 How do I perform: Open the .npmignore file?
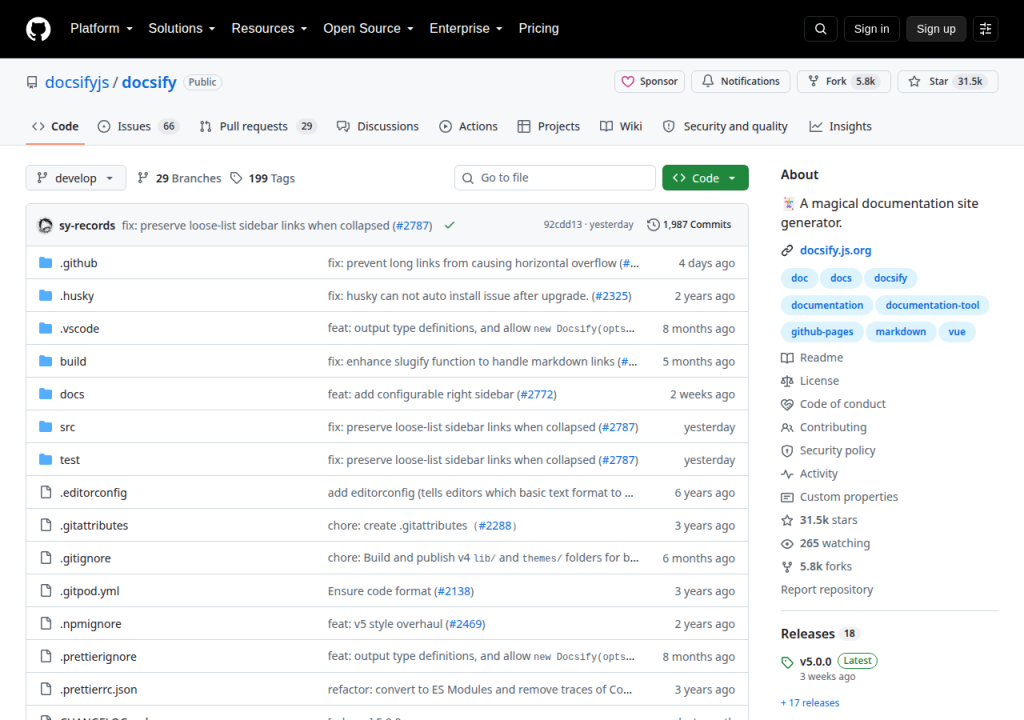pyautogui.click(x=91, y=624)
